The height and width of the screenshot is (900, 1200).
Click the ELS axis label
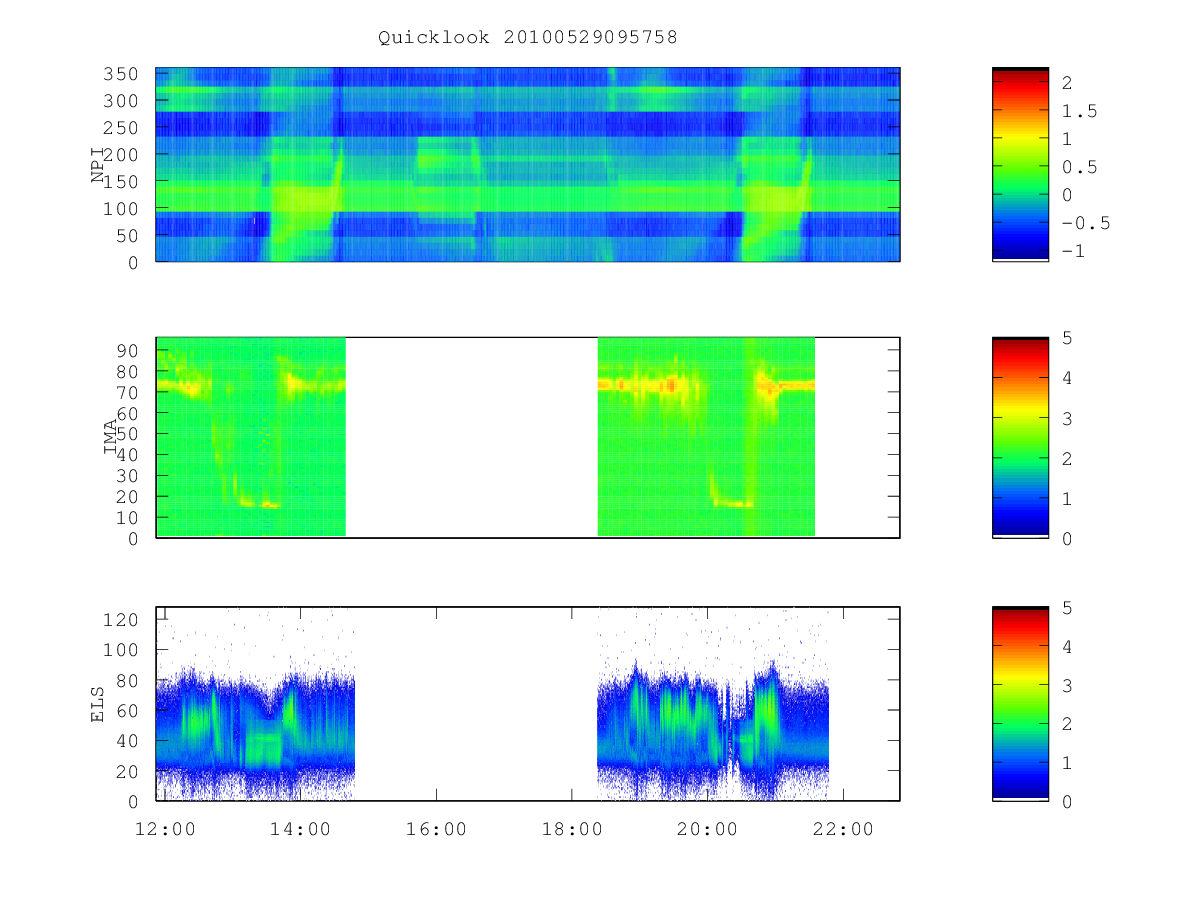click(x=98, y=704)
